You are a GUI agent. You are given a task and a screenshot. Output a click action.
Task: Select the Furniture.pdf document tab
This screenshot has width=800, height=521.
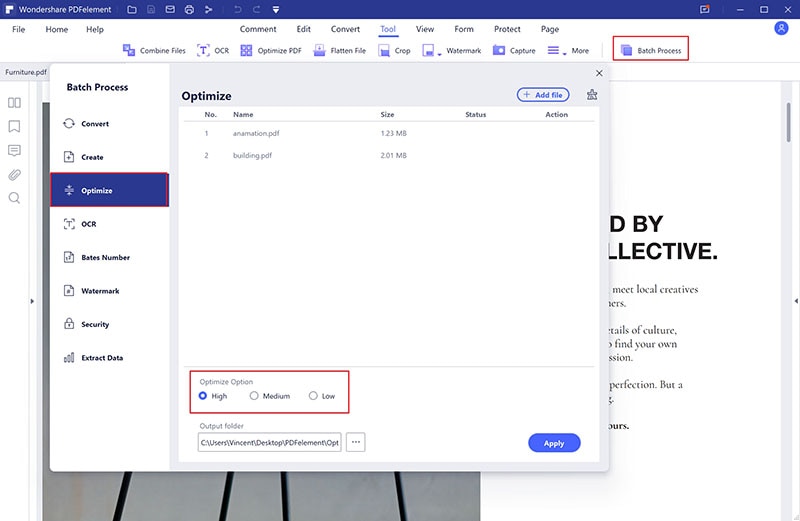[26, 72]
